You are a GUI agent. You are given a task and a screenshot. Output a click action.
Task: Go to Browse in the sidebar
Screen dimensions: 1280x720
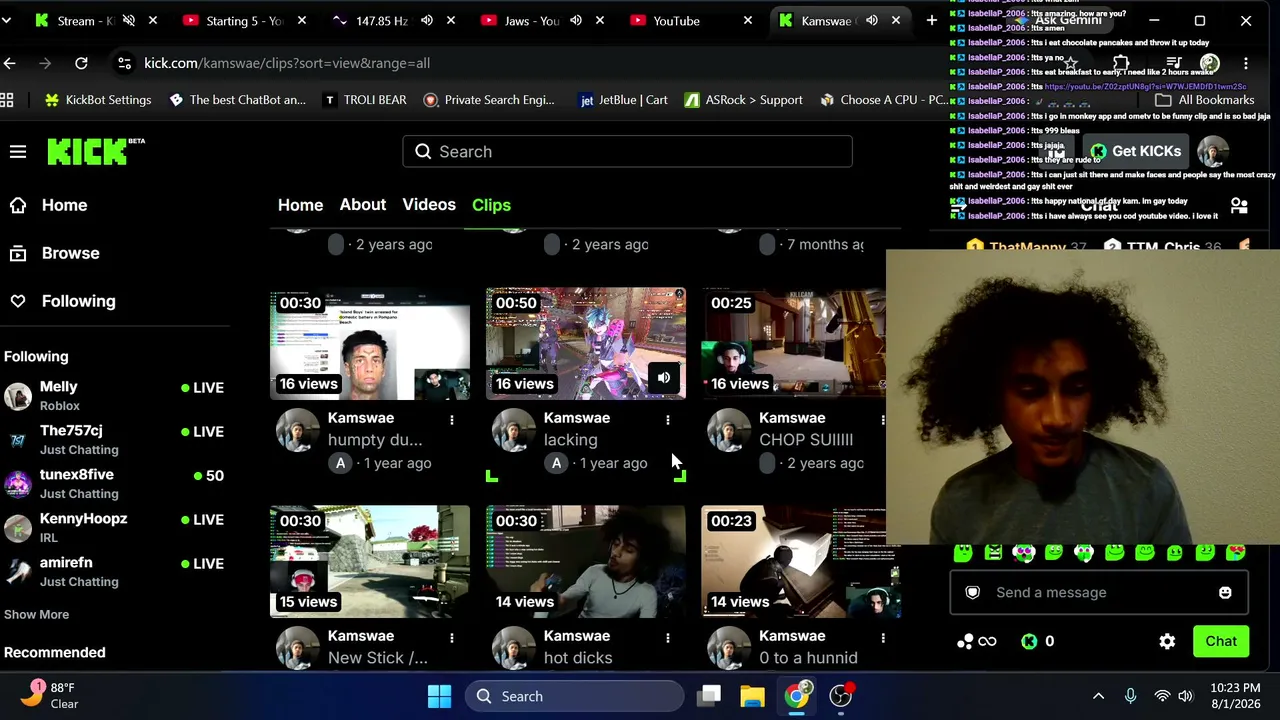(55, 253)
